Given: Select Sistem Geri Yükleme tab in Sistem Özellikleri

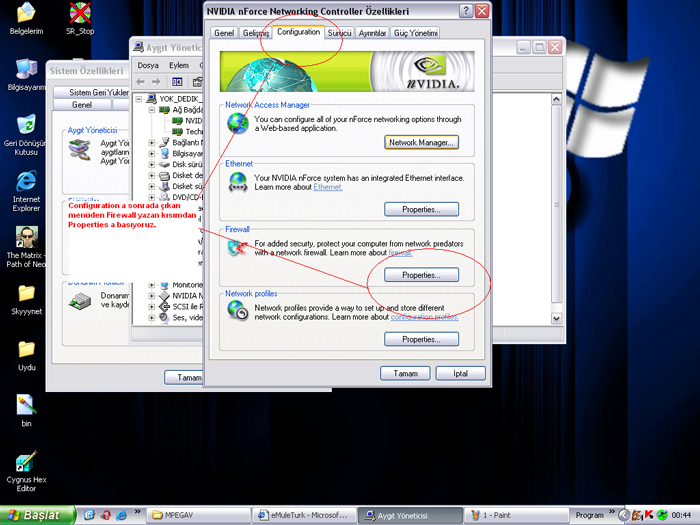Looking at the screenshot, I should (92, 92).
